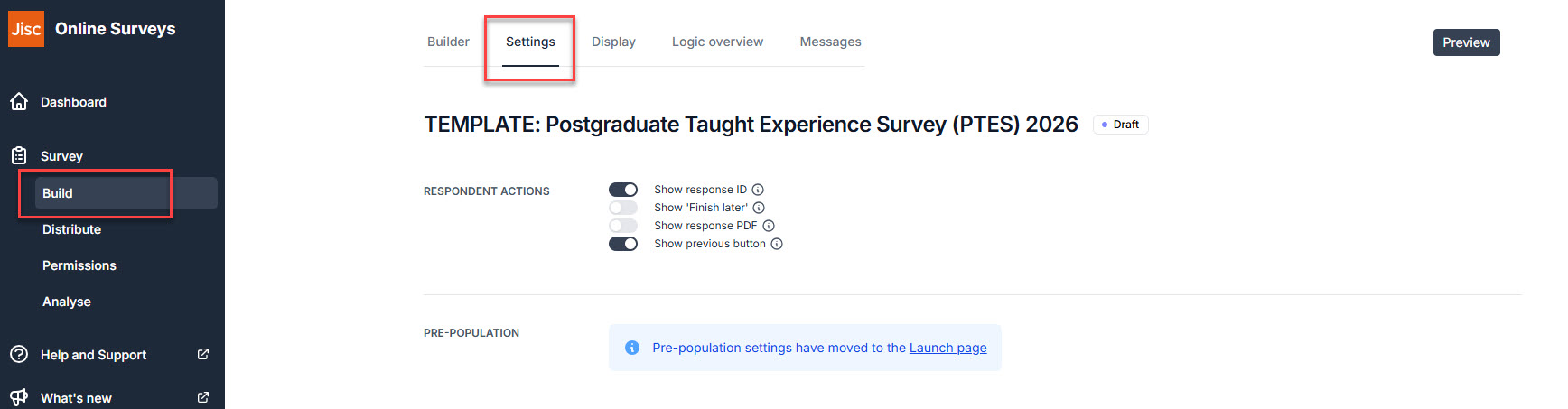Click the What's new megaphone icon
Image resolution: width=1568 pixels, height=409 pixels.
coord(19,397)
